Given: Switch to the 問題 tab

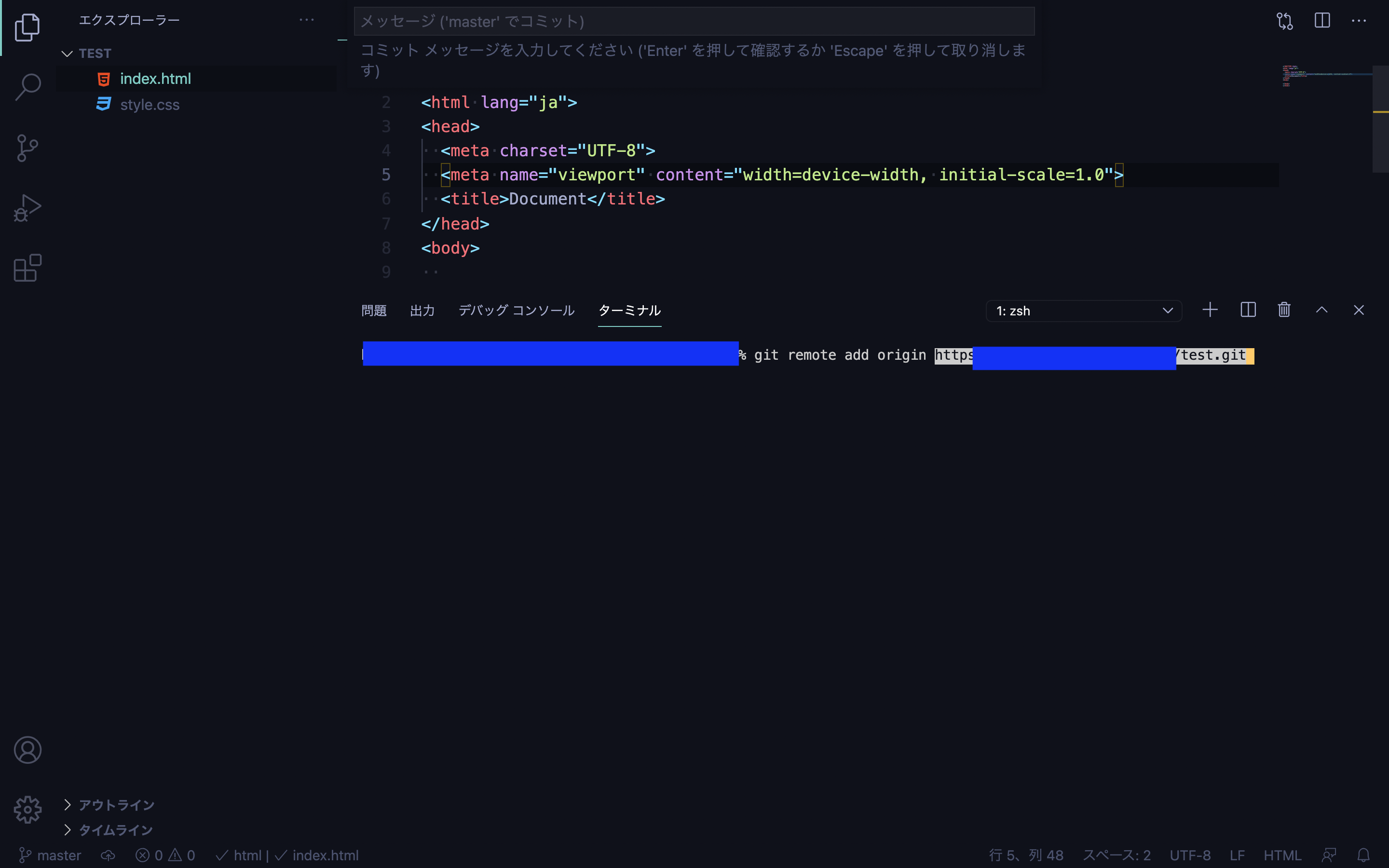Looking at the screenshot, I should (x=374, y=310).
